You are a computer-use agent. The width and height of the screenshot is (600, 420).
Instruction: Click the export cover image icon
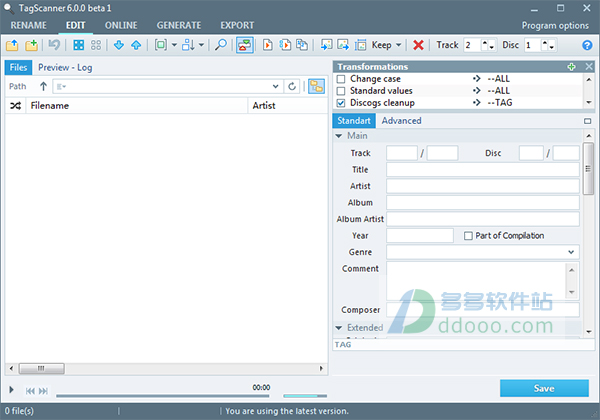click(x=343, y=45)
